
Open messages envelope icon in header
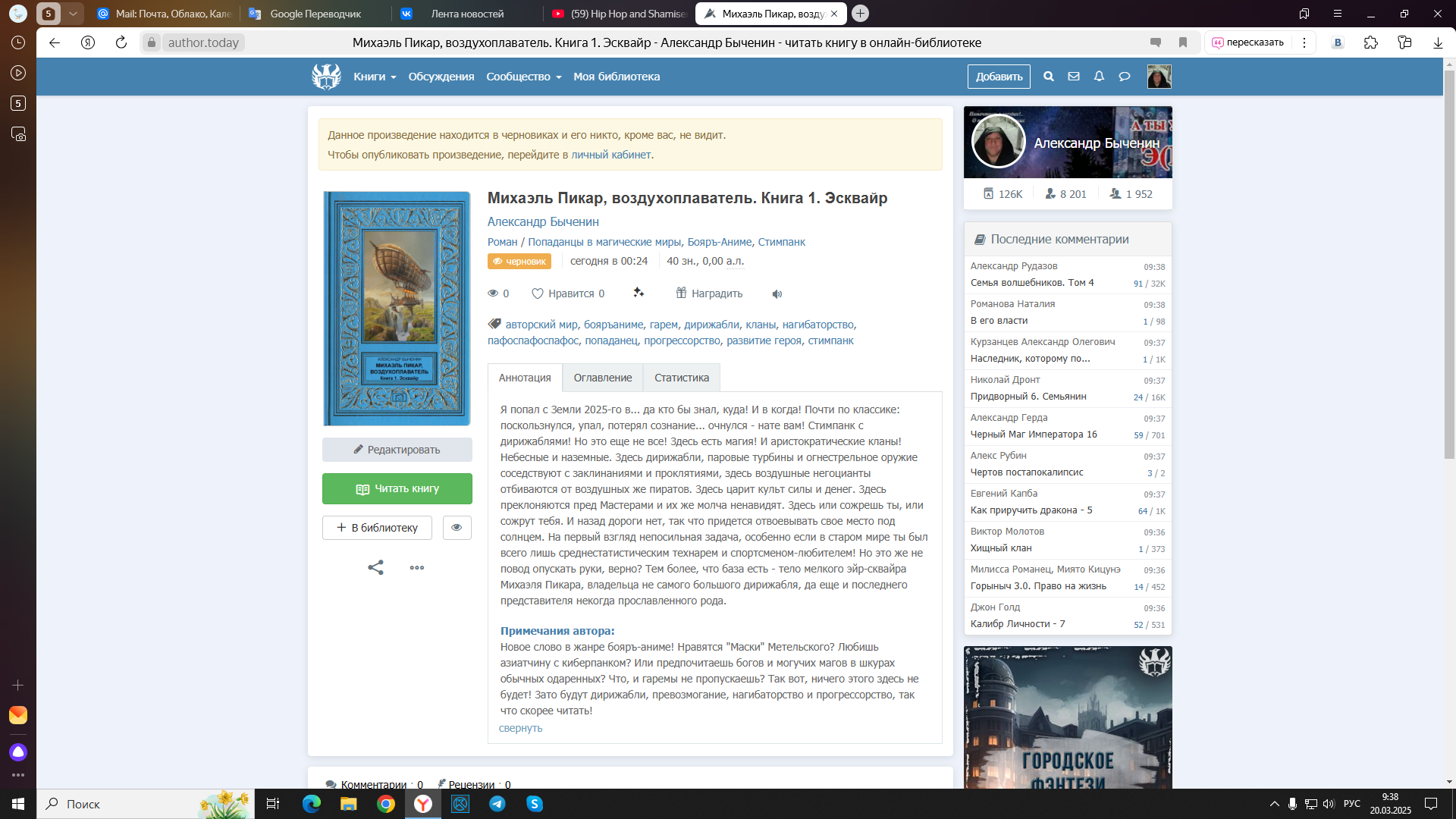click(x=1074, y=77)
